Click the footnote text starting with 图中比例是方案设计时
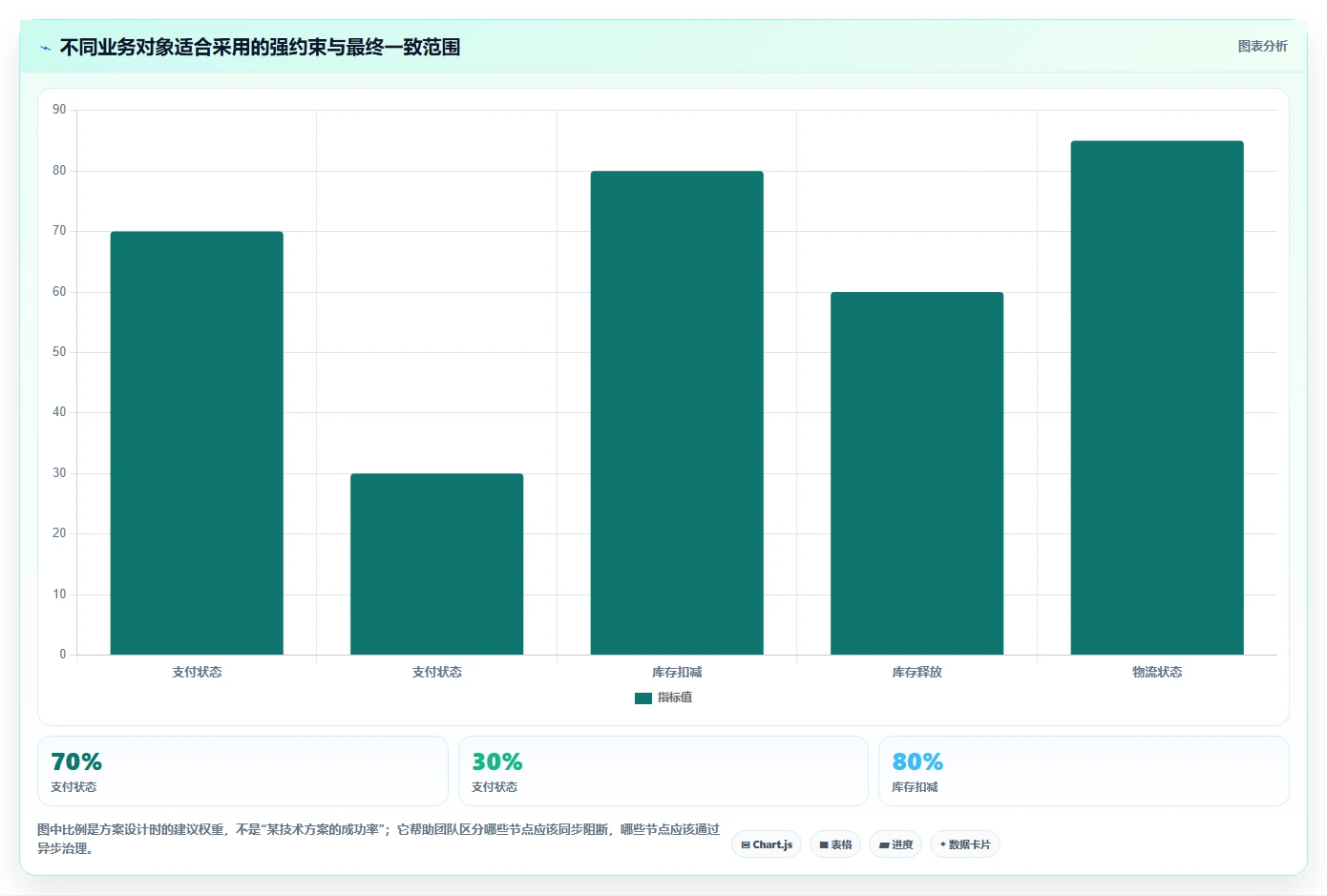Image resolution: width=1327 pixels, height=896 pixels. [378, 839]
